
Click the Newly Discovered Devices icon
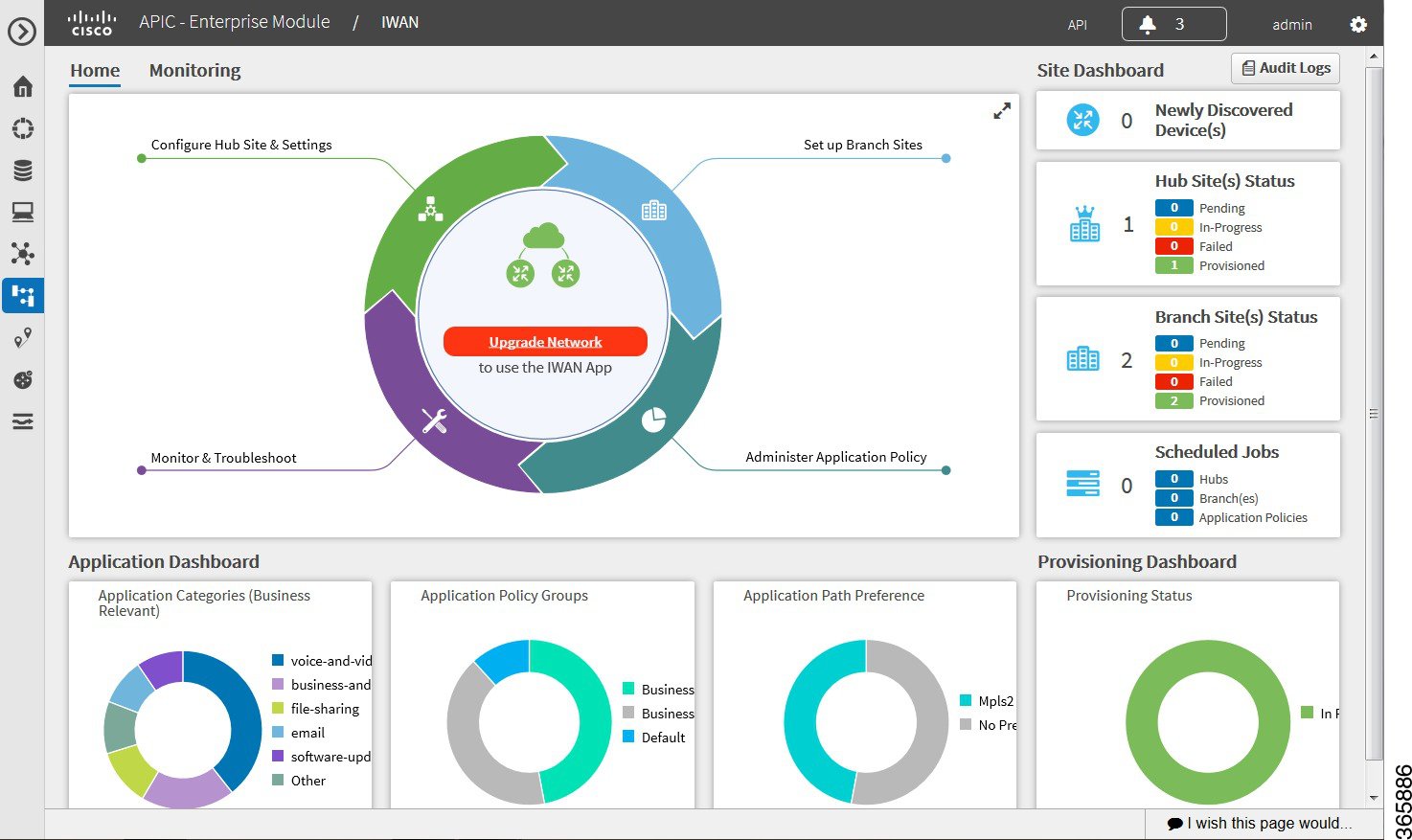coord(1082,120)
